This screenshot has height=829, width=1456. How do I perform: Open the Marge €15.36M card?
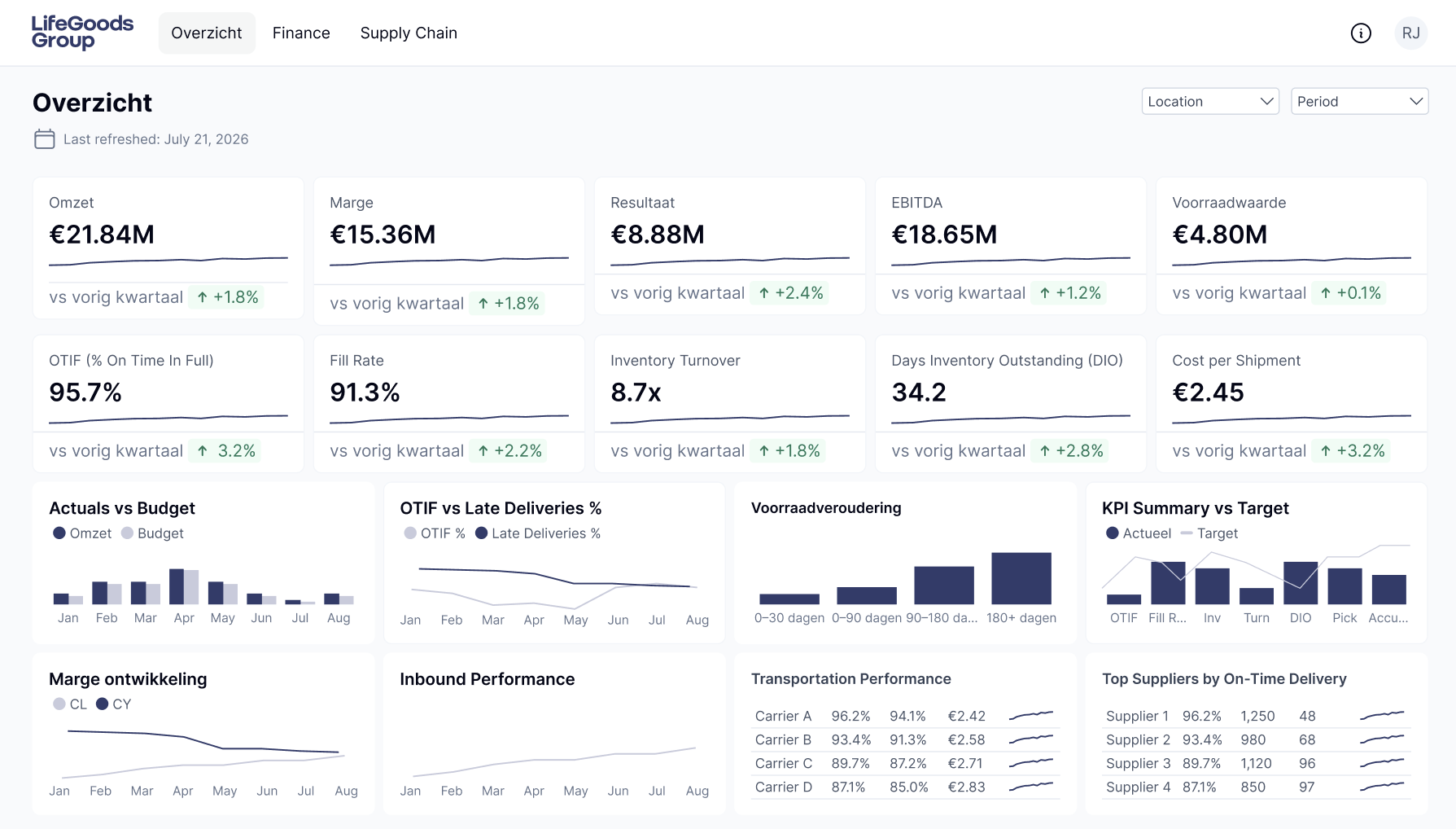tap(449, 251)
